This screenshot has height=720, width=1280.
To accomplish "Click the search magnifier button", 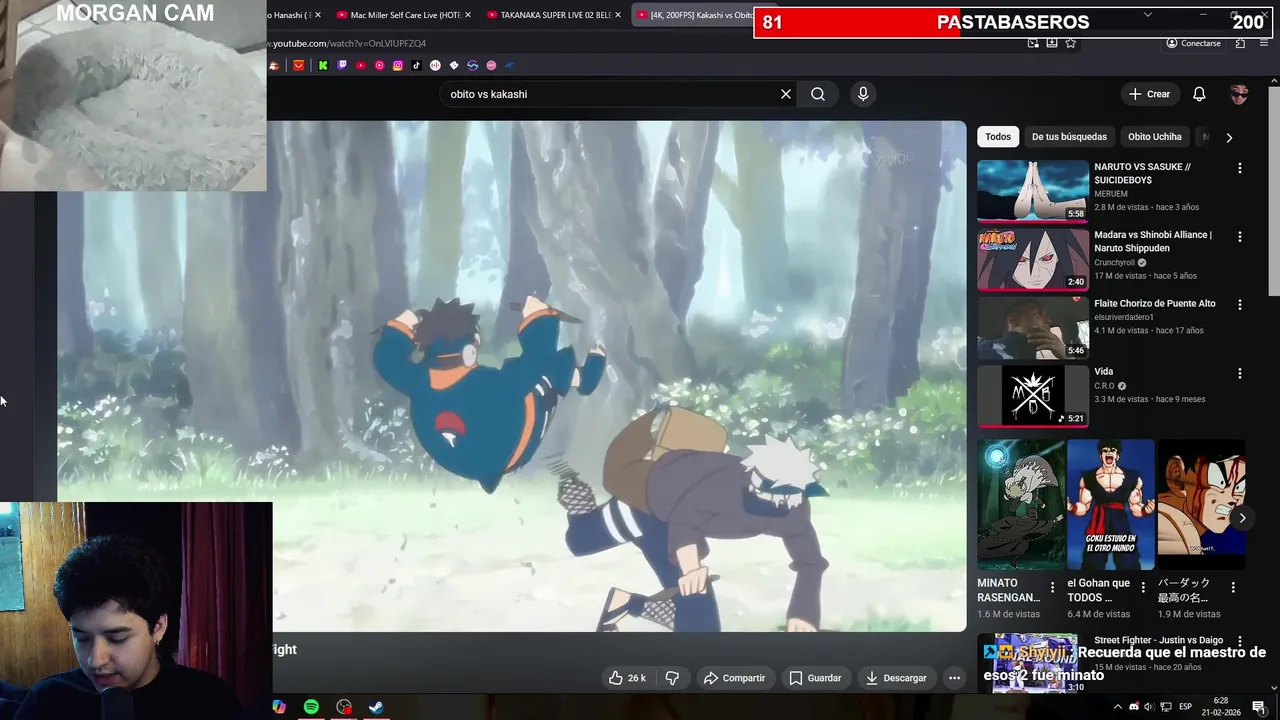I will (x=818, y=94).
